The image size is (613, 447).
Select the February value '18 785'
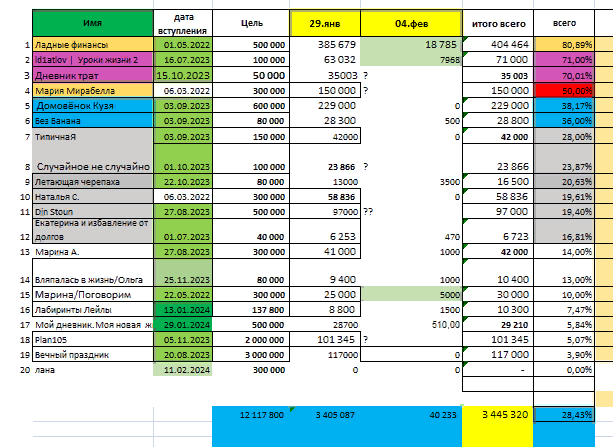click(x=411, y=45)
